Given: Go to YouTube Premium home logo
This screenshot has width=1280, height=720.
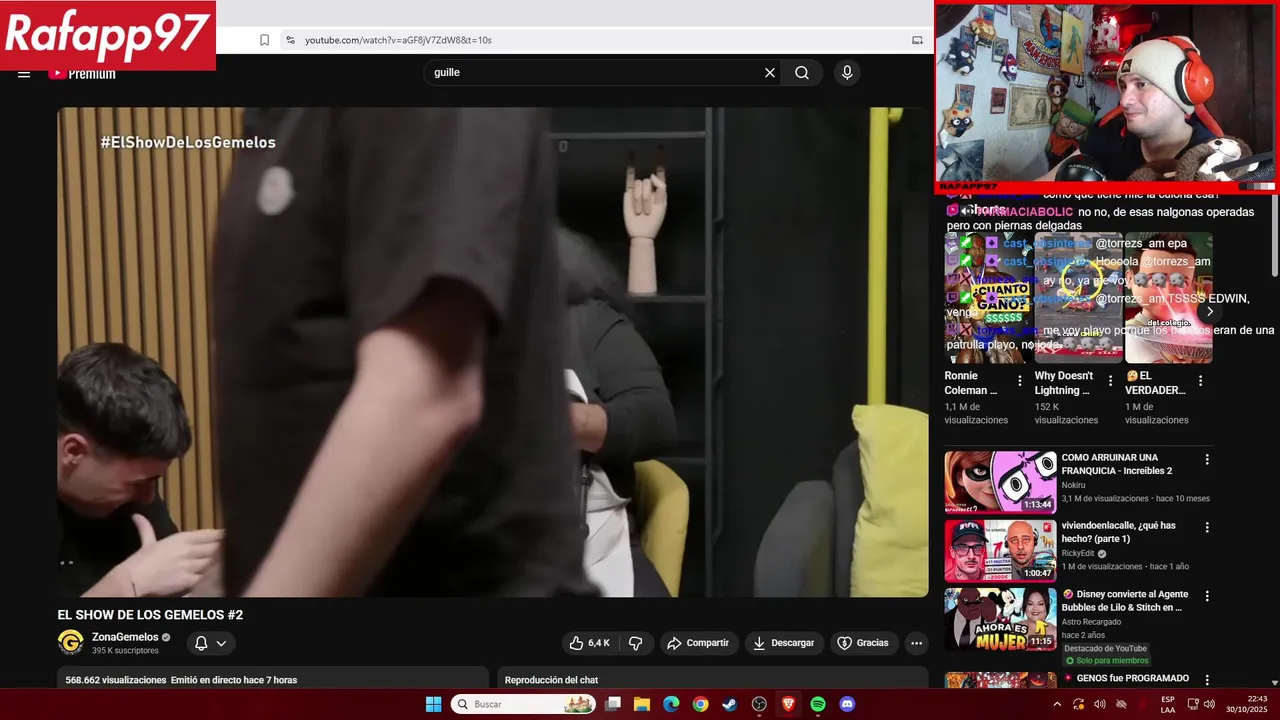Looking at the screenshot, I should [x=82, y=73].
